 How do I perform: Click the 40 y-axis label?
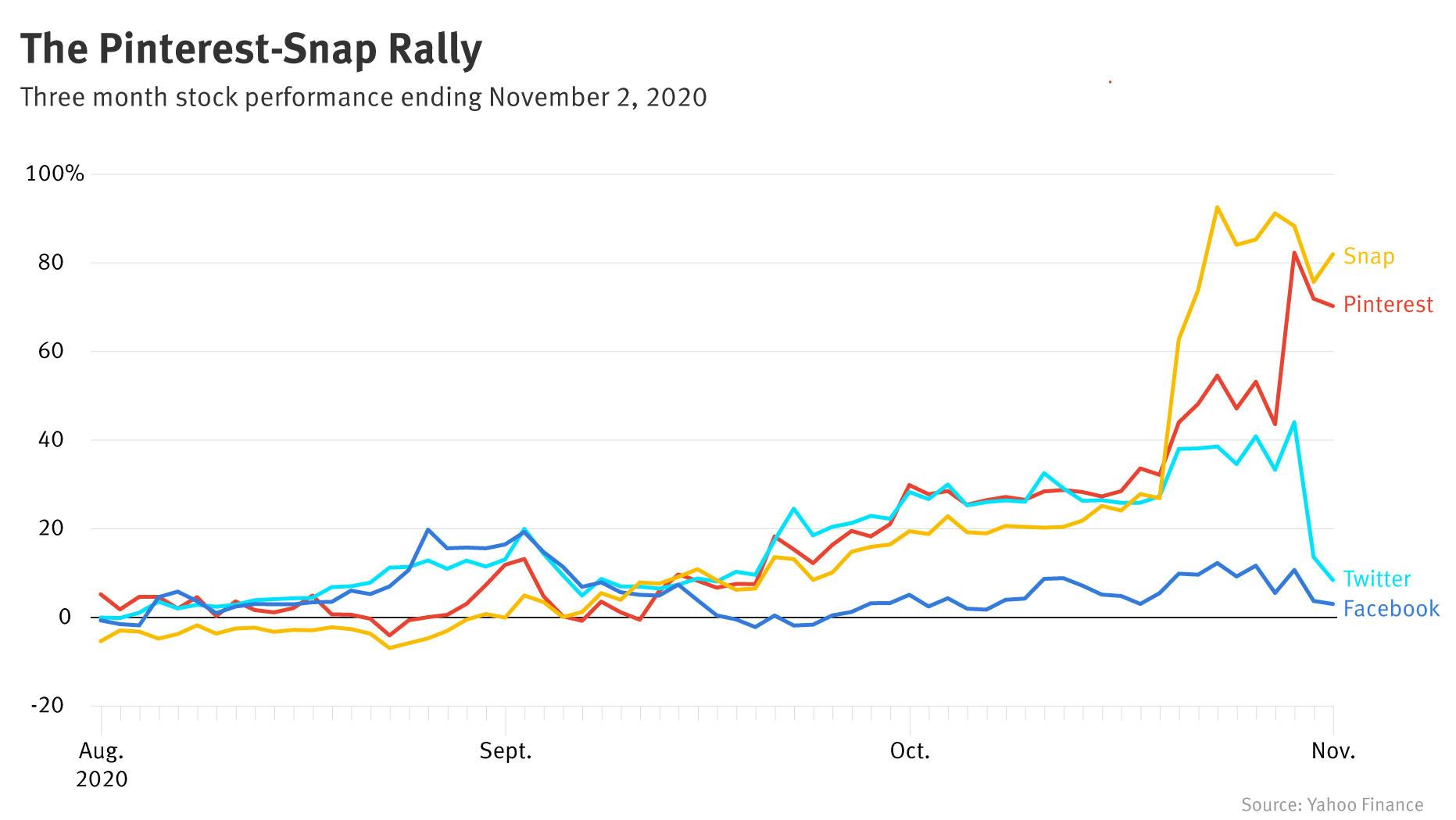(x=50, y=439)
